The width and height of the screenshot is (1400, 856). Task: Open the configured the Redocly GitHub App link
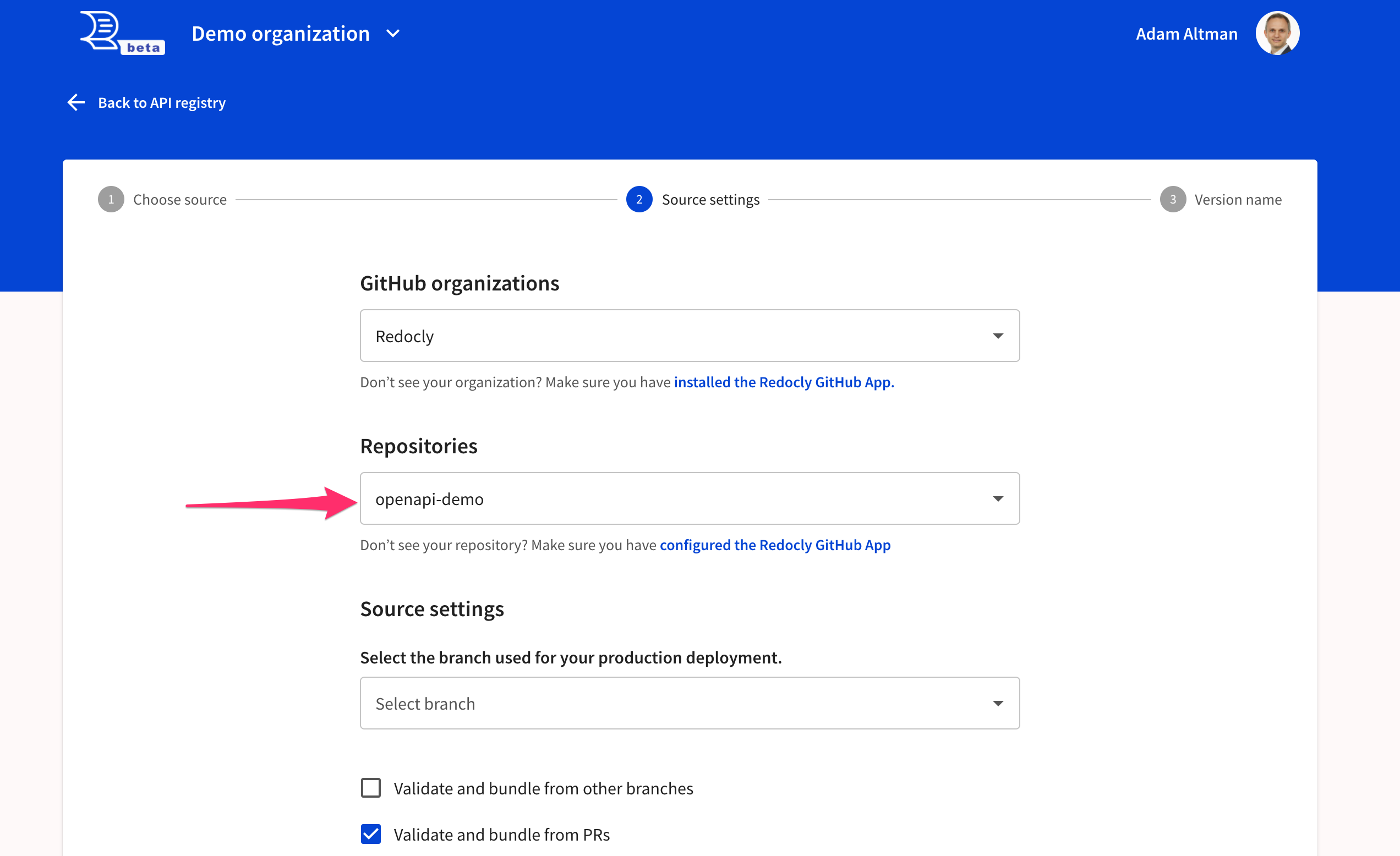point(774,545)
